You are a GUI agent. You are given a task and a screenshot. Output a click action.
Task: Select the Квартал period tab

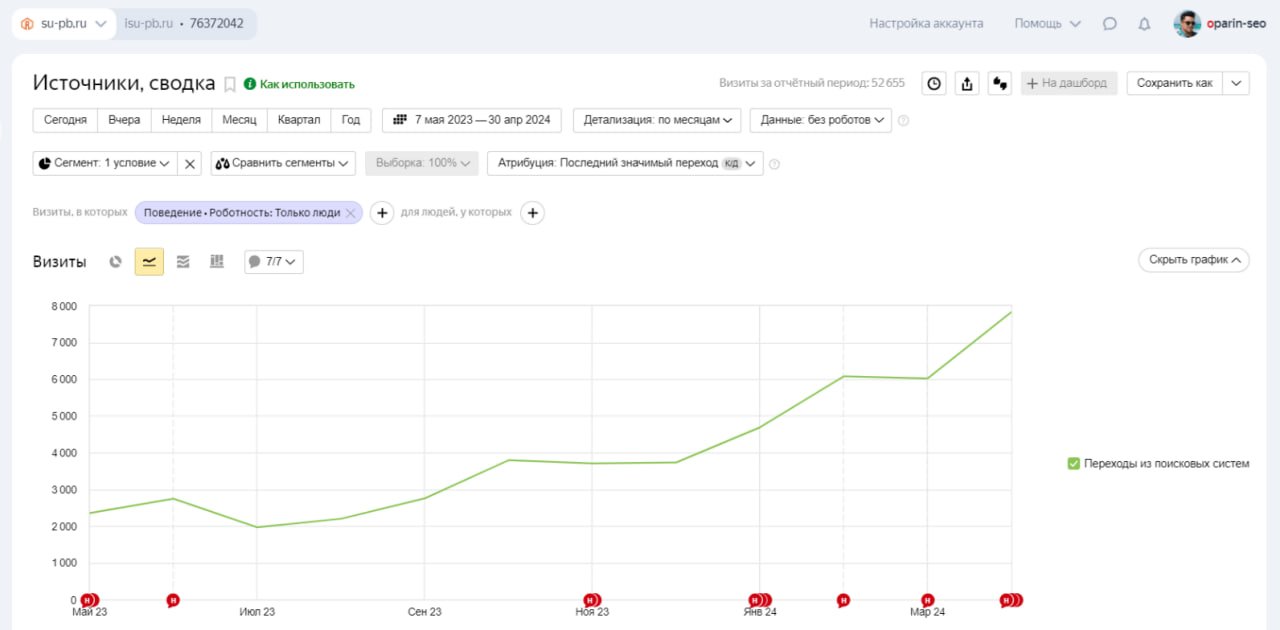(x=299, y=120)
